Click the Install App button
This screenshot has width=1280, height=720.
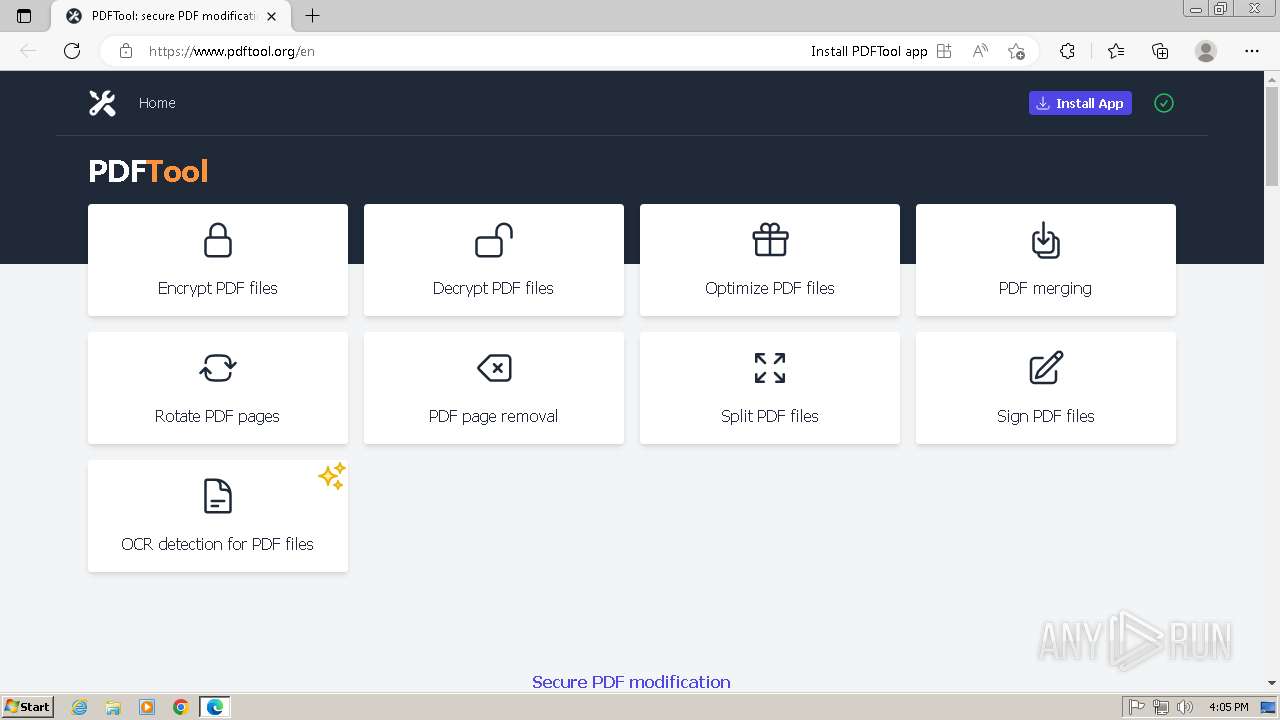1080,103
